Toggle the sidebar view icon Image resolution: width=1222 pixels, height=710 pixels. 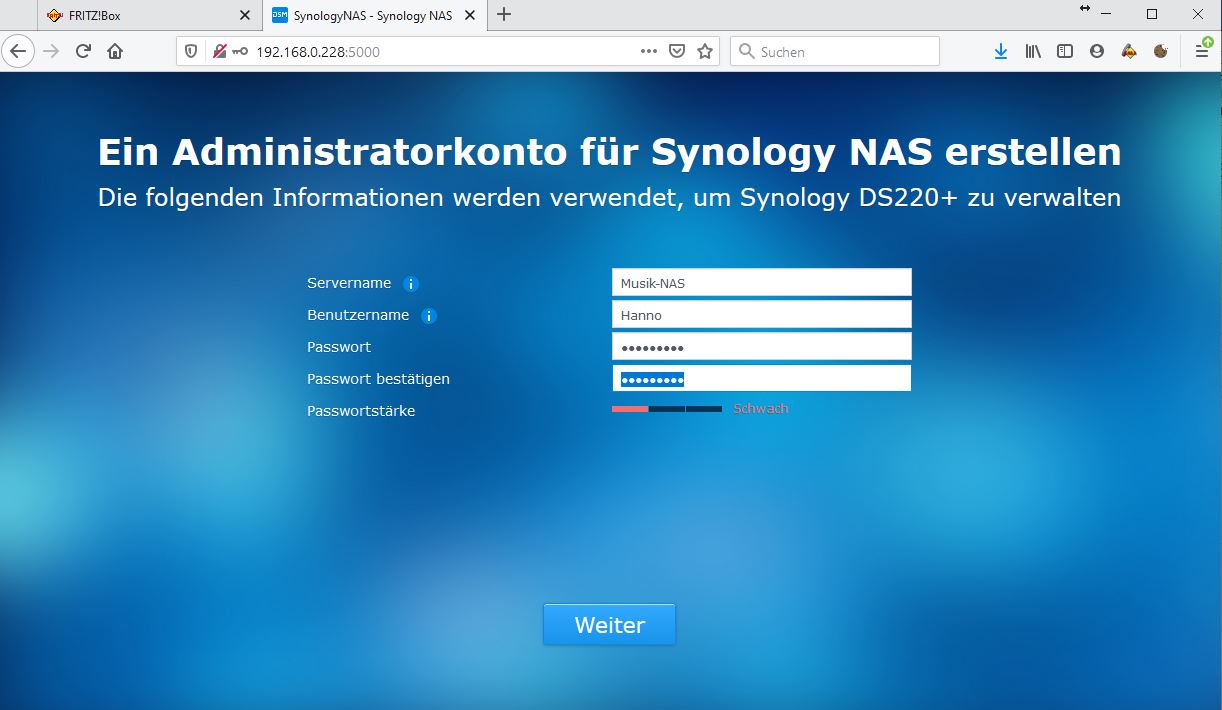[x=1065, y=51]
